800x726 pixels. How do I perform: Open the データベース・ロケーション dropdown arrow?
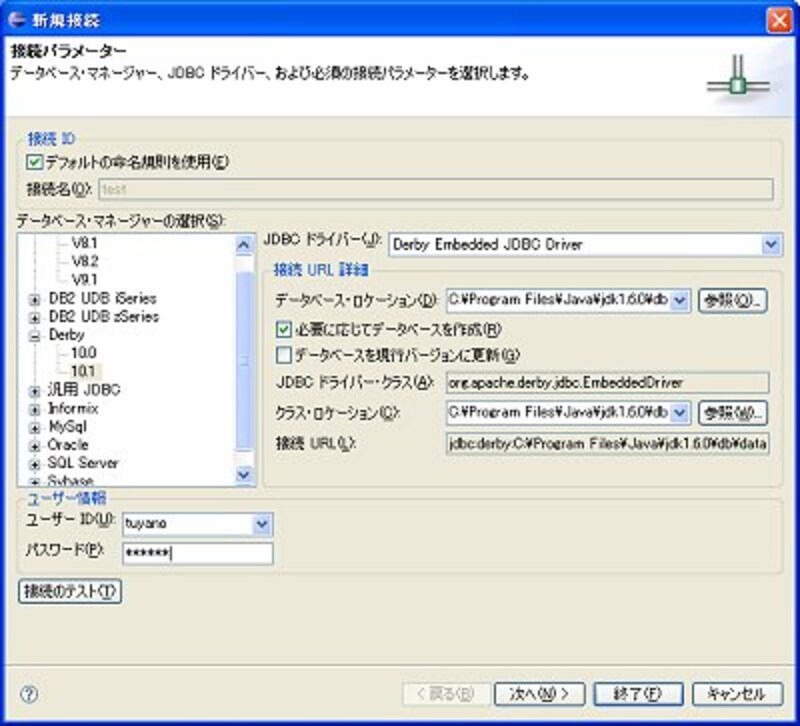coord(680,300)
